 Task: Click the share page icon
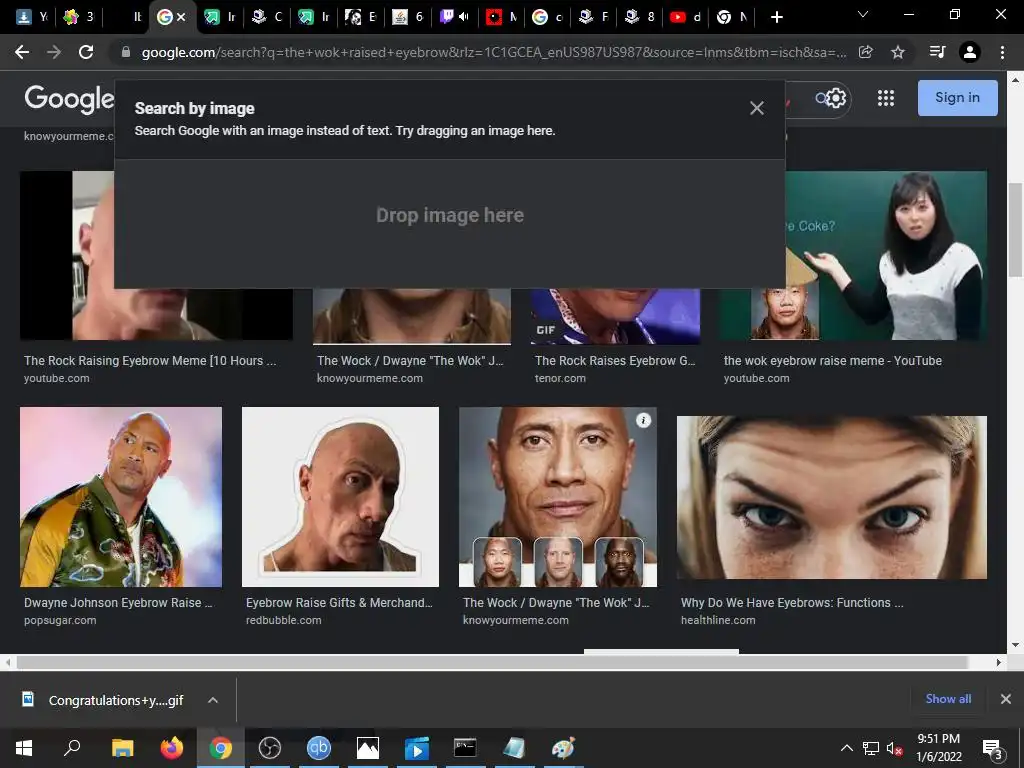pos(865,52)
